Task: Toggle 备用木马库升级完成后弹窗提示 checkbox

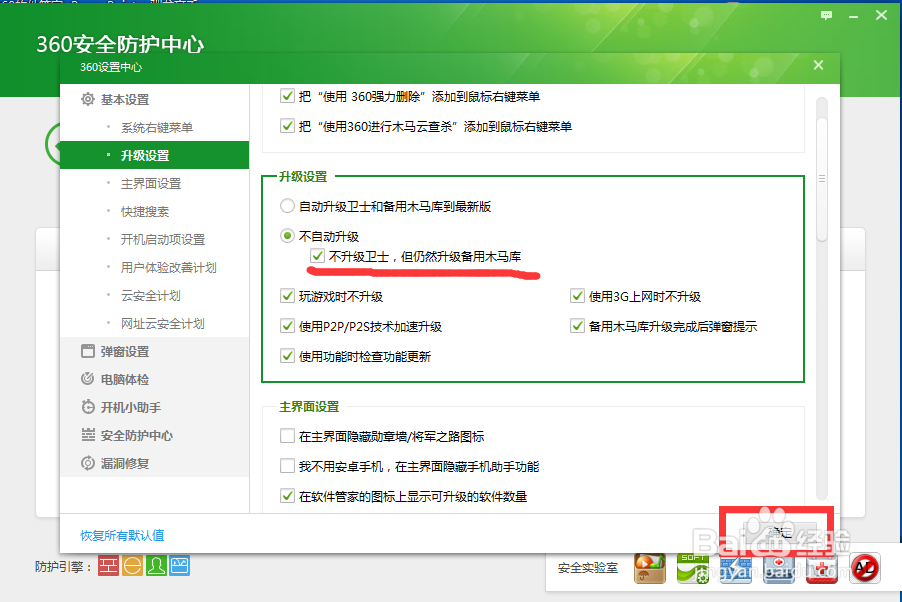Action: (x=577, y=326)
